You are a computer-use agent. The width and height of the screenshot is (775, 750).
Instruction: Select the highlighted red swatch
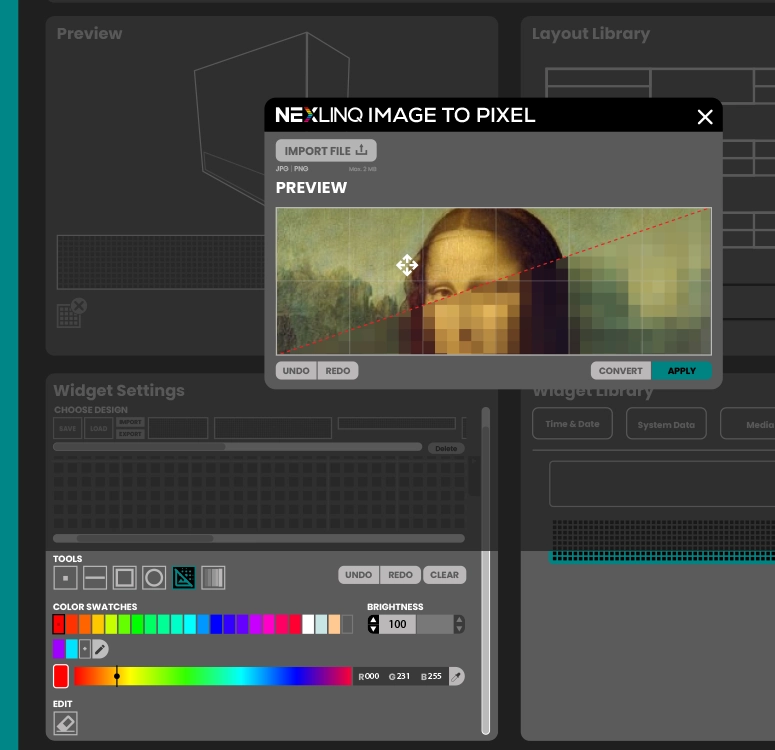[59, 624]
